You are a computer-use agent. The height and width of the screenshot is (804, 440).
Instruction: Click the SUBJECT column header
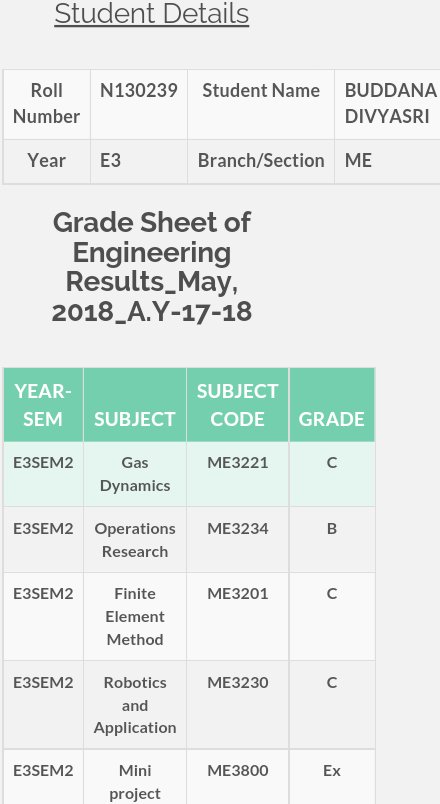click(135, 405)
